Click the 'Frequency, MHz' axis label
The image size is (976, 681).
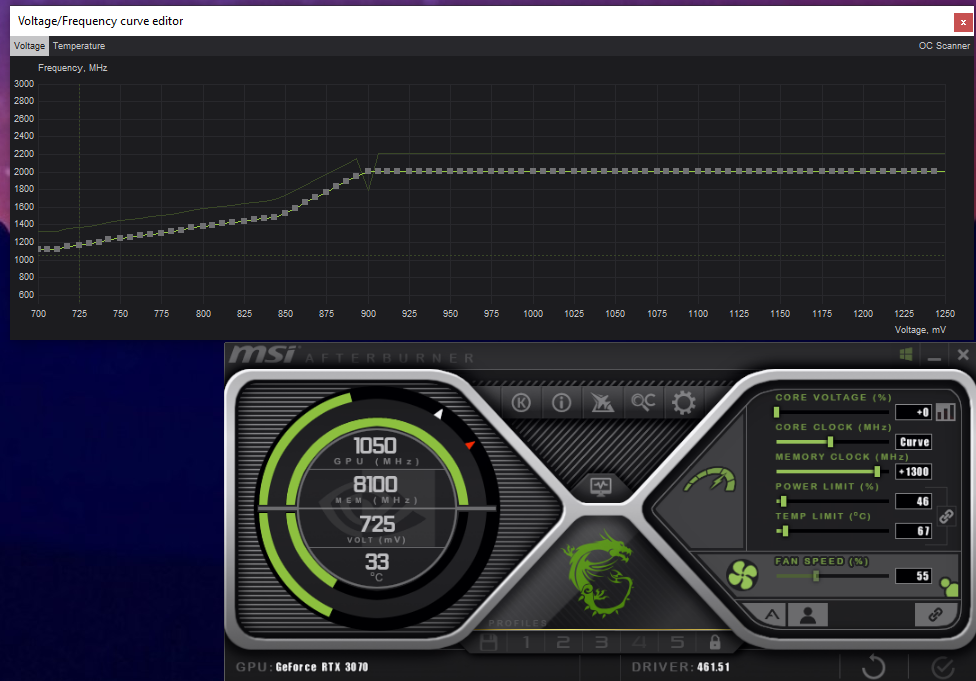tap(73, 68)
